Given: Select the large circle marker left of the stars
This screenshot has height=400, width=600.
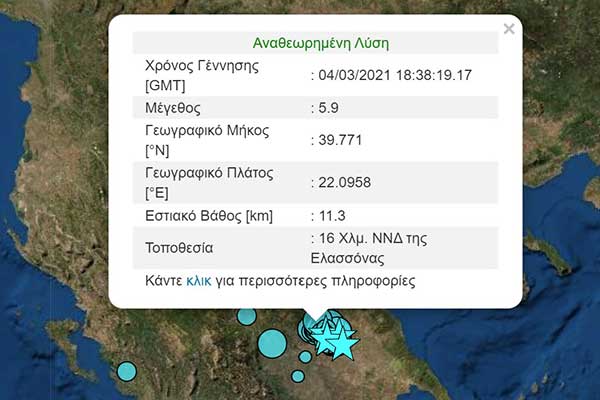Looking at the screenshot, I should pos(271,344).
